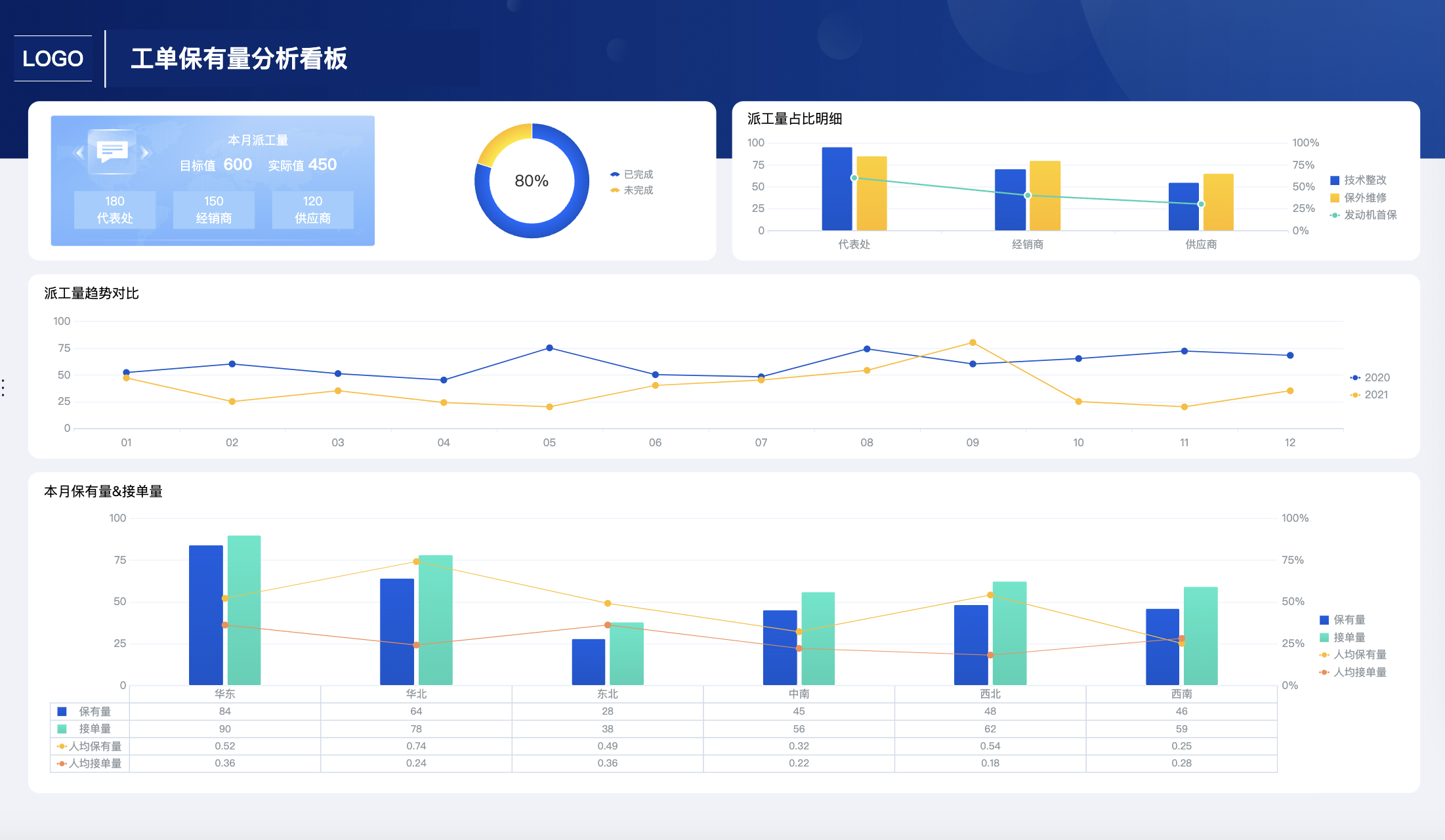Toggle 未完成 legend in donut chart
The width and height of the screenshot is (1445, 840).
click(x=631, y=190)
